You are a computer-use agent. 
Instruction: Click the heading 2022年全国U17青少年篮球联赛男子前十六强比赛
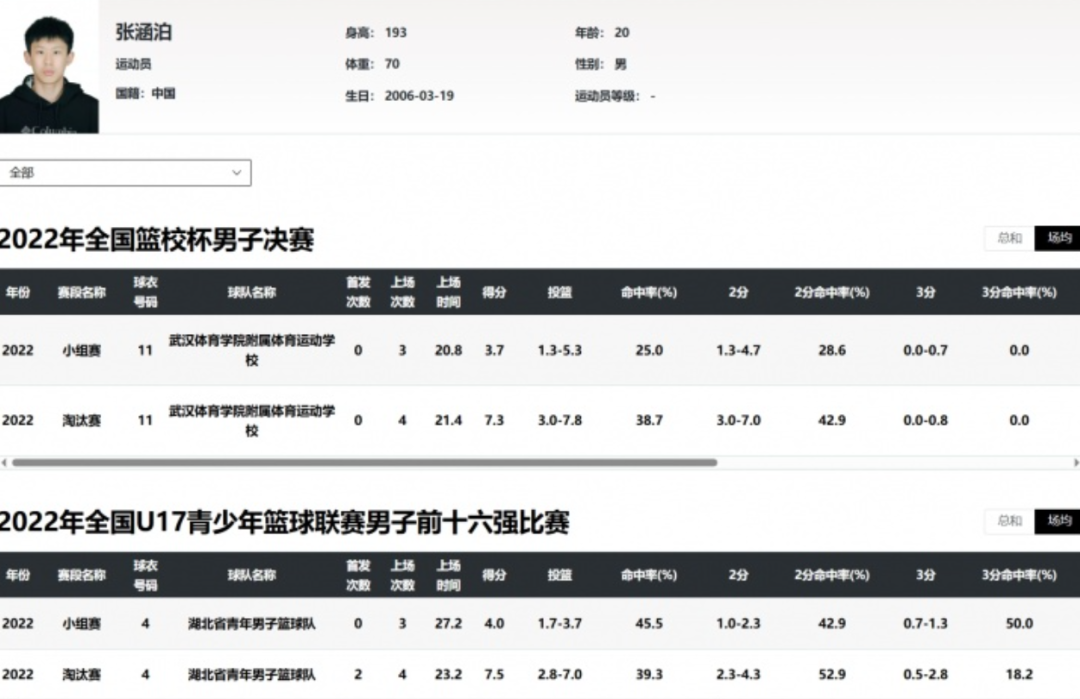284,523
